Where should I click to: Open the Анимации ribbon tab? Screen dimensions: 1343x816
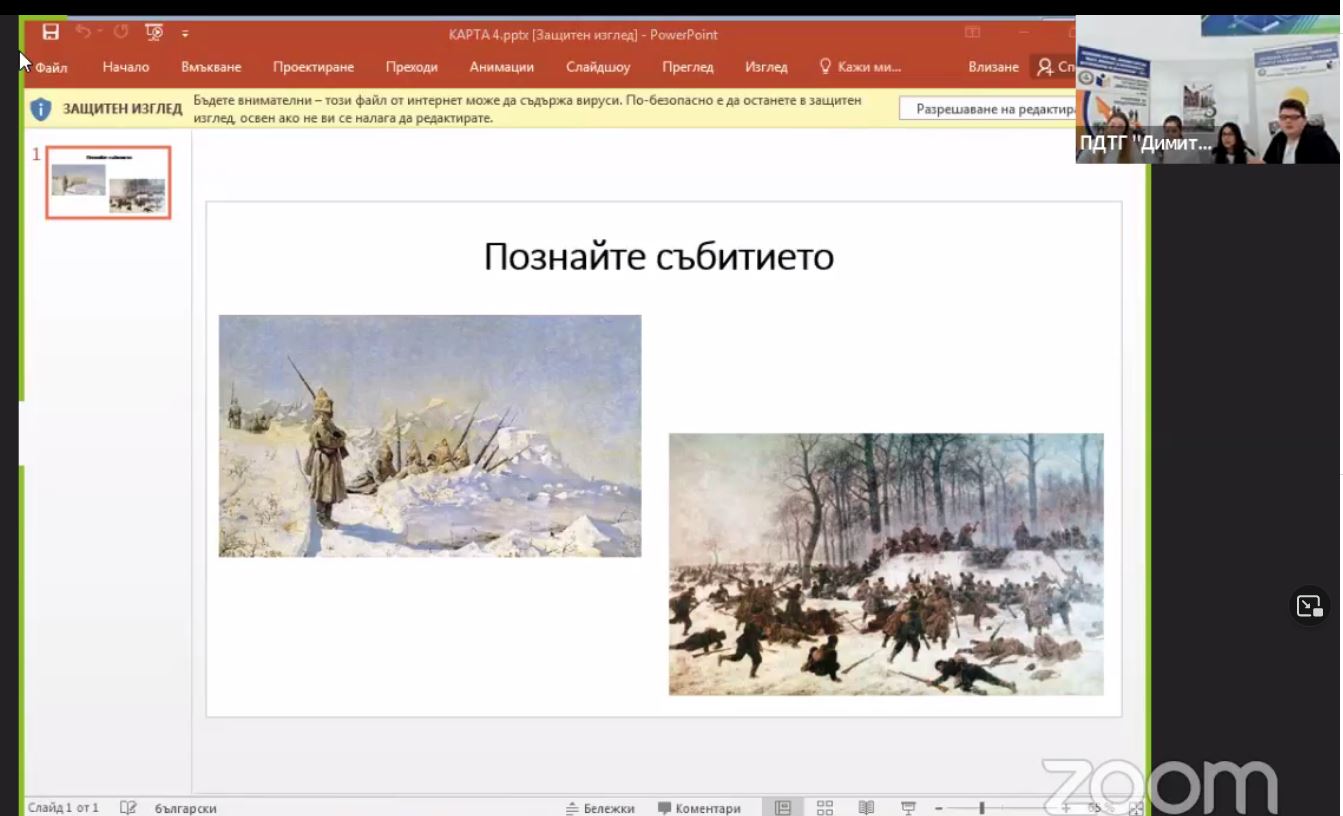pyautogui.click(x=501, y=67)
